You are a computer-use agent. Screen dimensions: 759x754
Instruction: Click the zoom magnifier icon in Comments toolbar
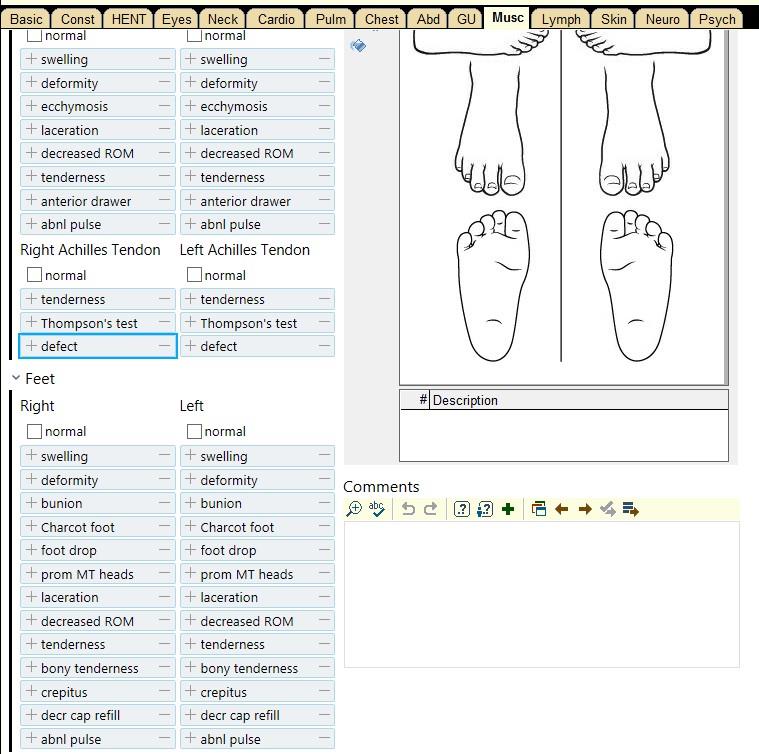coord(354,509)
